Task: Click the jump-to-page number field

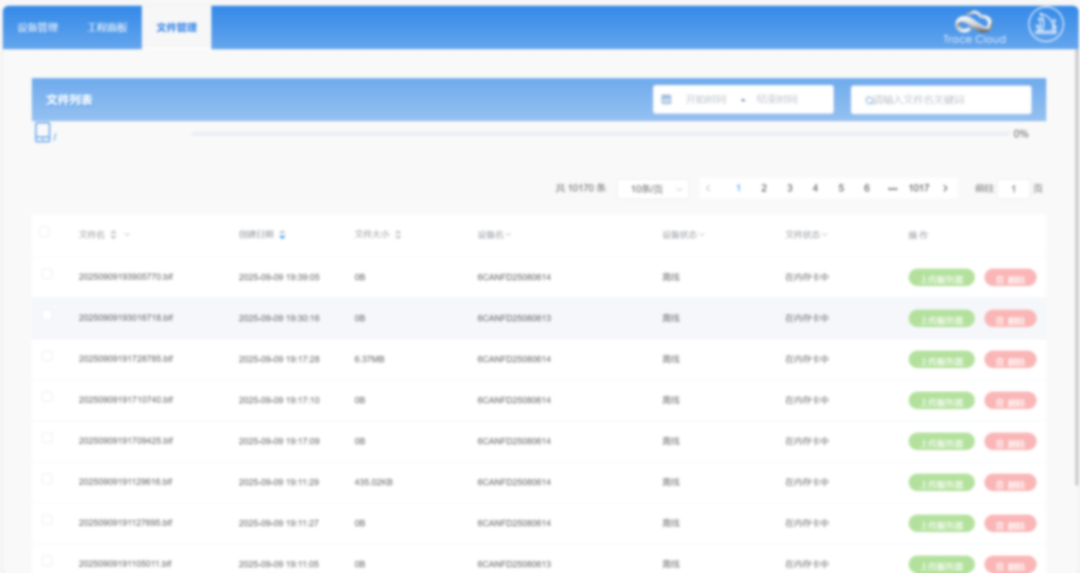Action: 1013,189
